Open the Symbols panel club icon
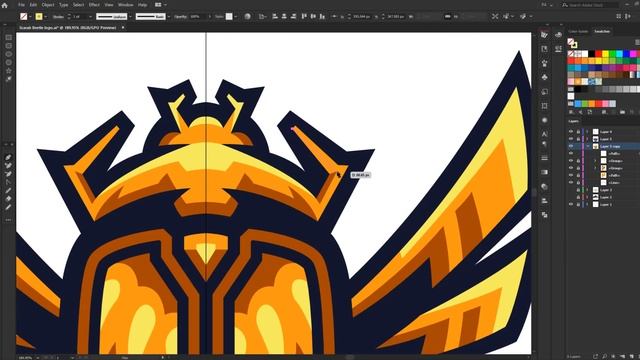The height and width of the screenshot is (360, 640). point(544,77)
